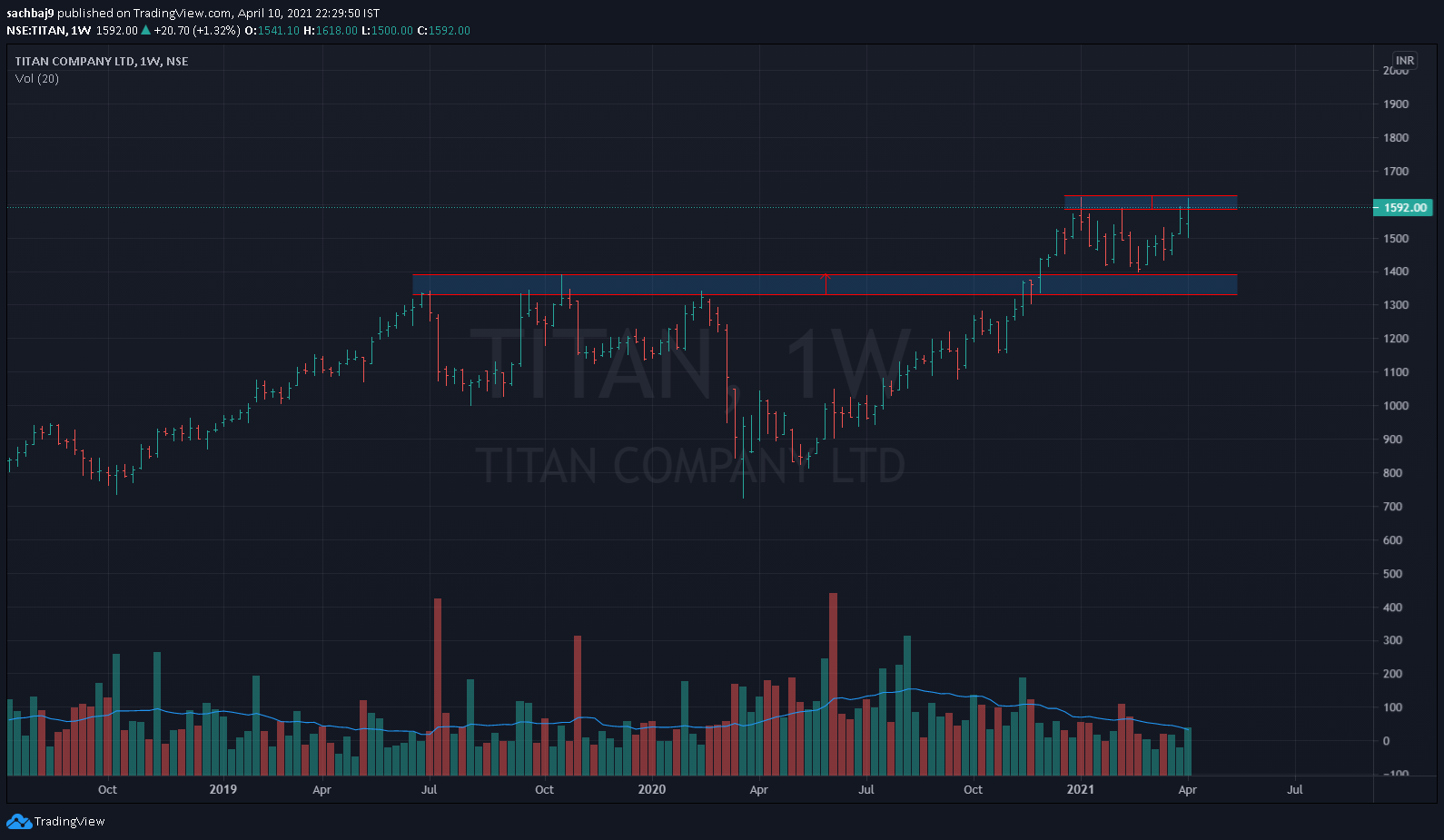Click the 2020 time axis label
Image resolution: width=1444 pixels, height=840 pixels.
point(652,790)
